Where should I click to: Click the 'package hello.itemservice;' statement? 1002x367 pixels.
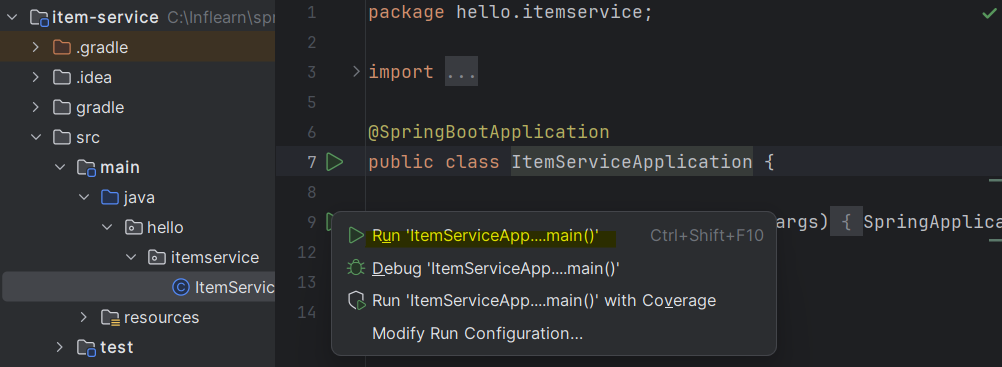coord(511,13)
